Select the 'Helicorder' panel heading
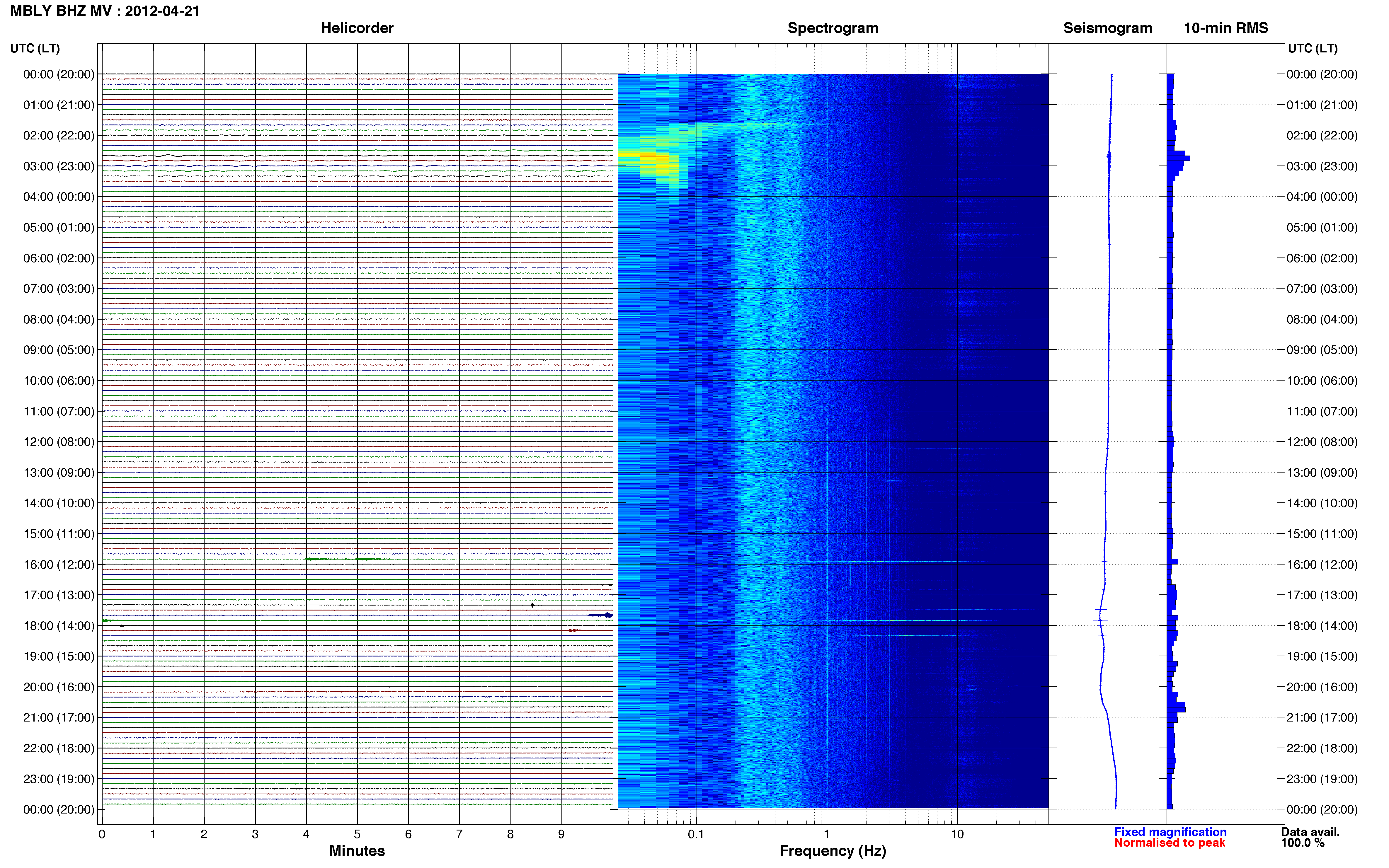1389x868 pixels. point(357,28)
